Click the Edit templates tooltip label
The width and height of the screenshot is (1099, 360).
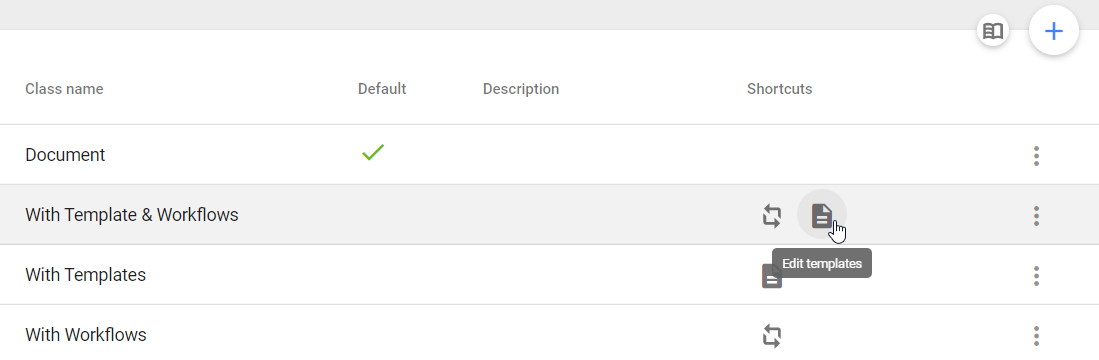click(x=821, y=263)
